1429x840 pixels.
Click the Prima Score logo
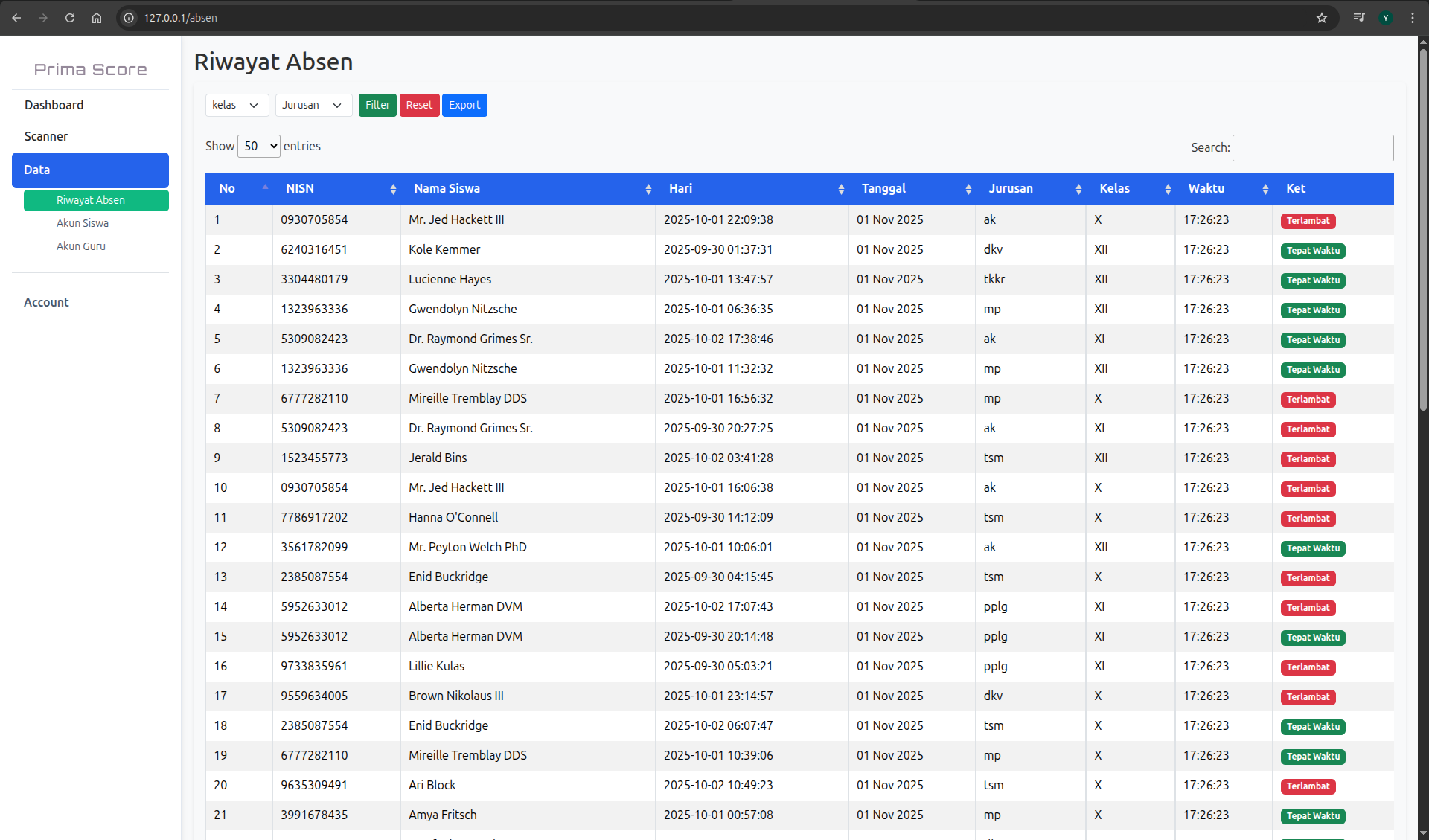(91, 69)
